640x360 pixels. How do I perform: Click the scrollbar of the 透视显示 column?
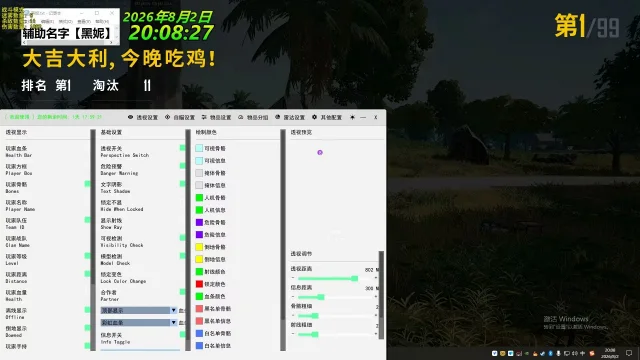[93, 240]
